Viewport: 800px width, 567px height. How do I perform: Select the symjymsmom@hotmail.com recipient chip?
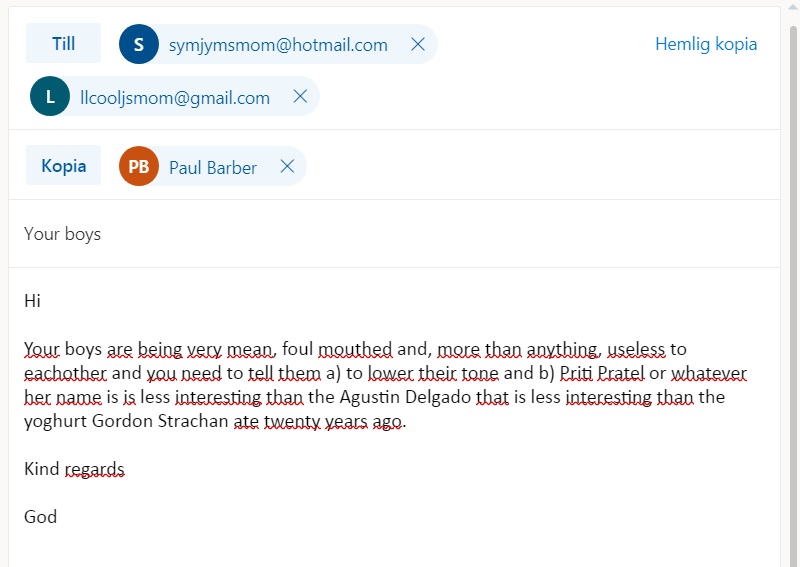click(x=278, y=44)
